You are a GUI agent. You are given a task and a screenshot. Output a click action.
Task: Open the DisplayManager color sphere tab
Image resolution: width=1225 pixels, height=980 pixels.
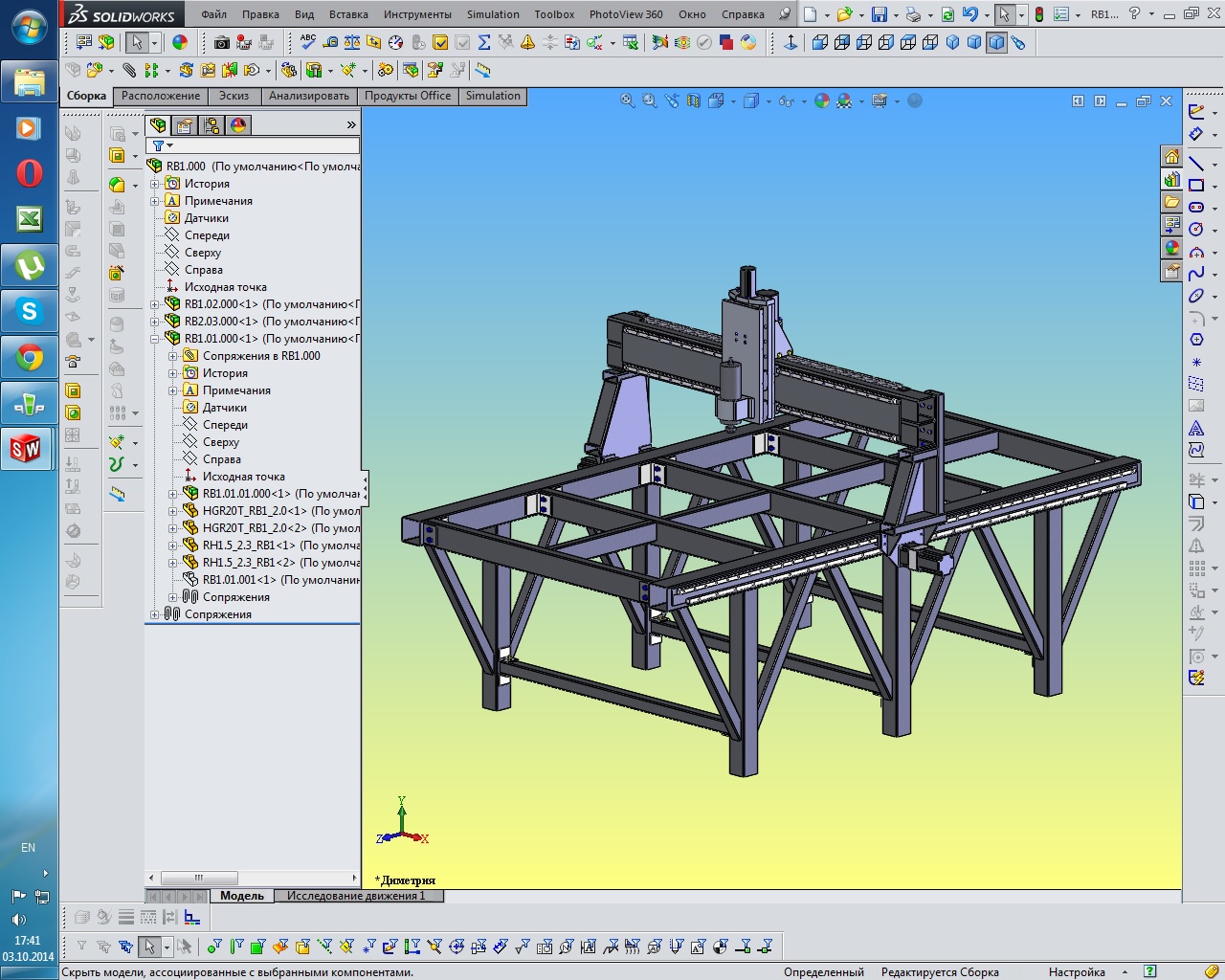[x=238, y=125]
